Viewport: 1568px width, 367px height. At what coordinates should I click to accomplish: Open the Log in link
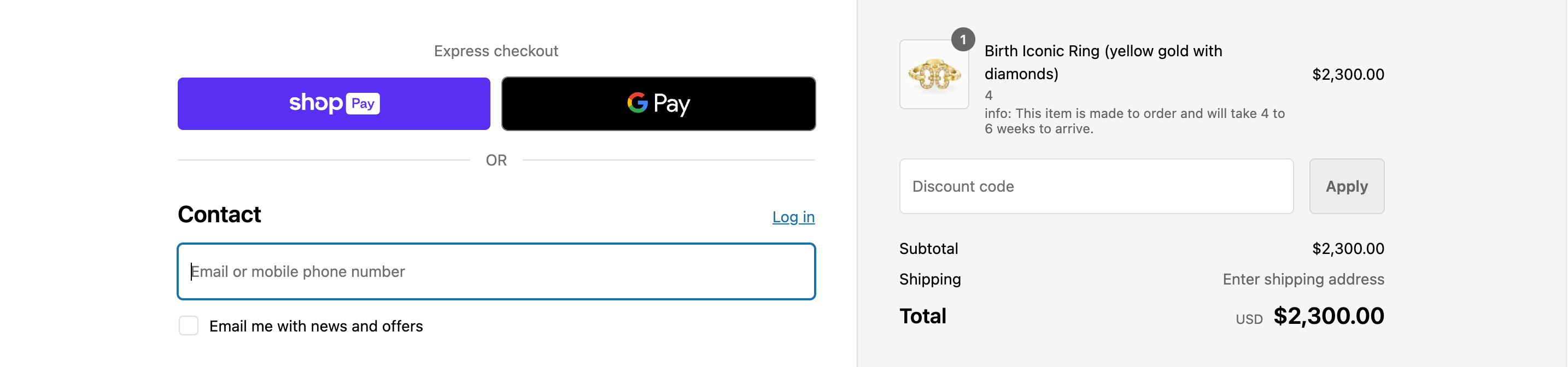[x=793, y=217]
